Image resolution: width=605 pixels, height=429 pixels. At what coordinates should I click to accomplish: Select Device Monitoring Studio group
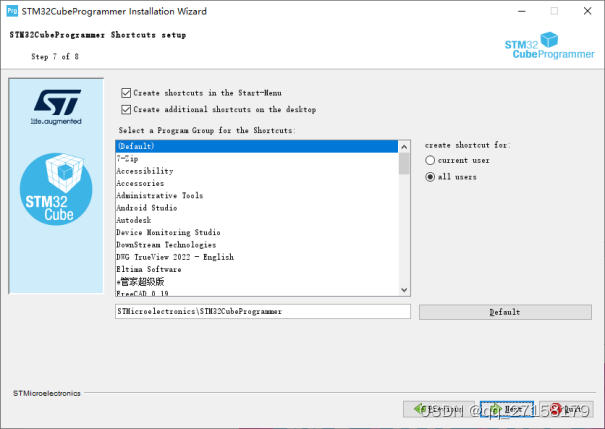click(257, 233)
